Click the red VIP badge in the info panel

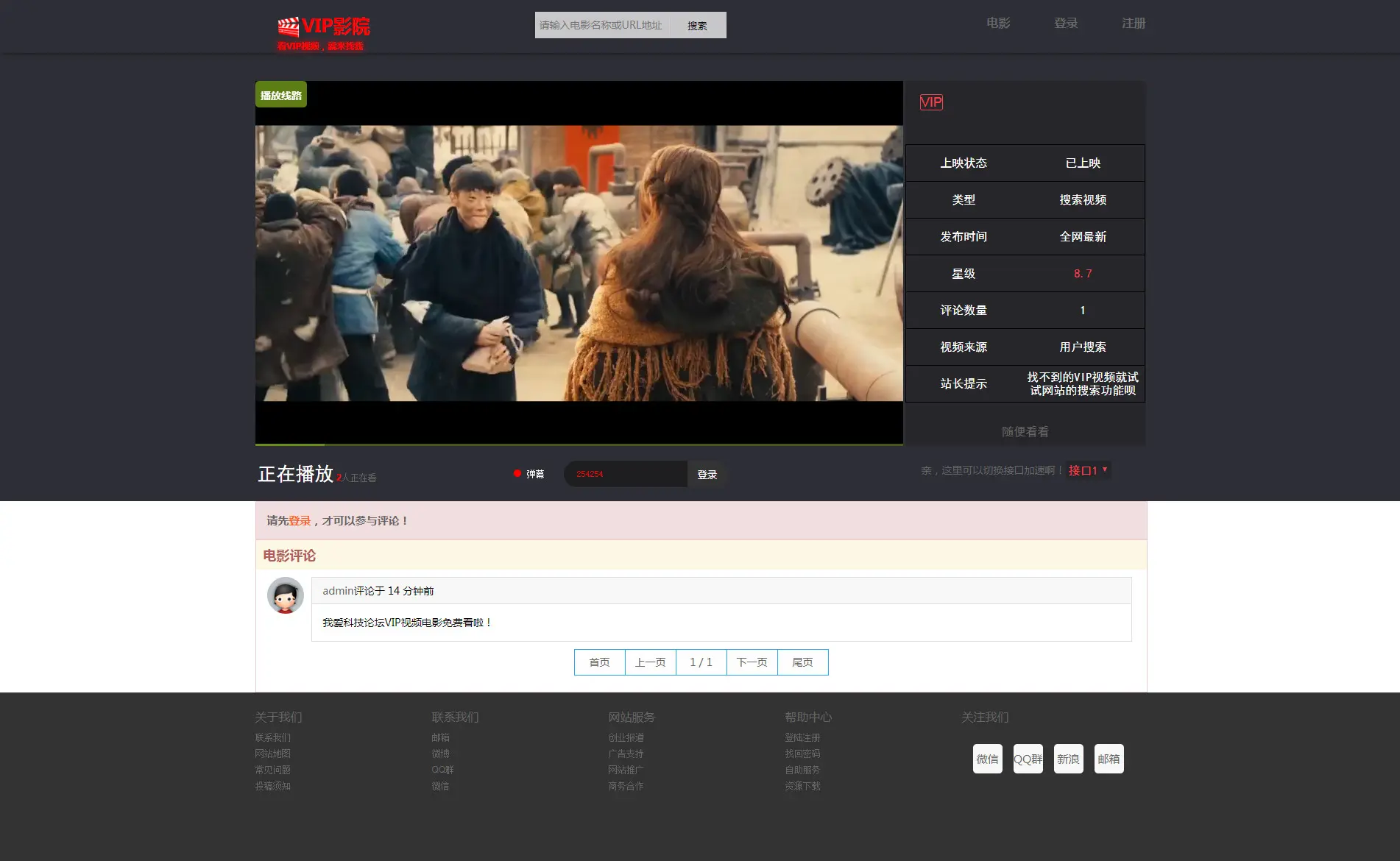(931, 102)
